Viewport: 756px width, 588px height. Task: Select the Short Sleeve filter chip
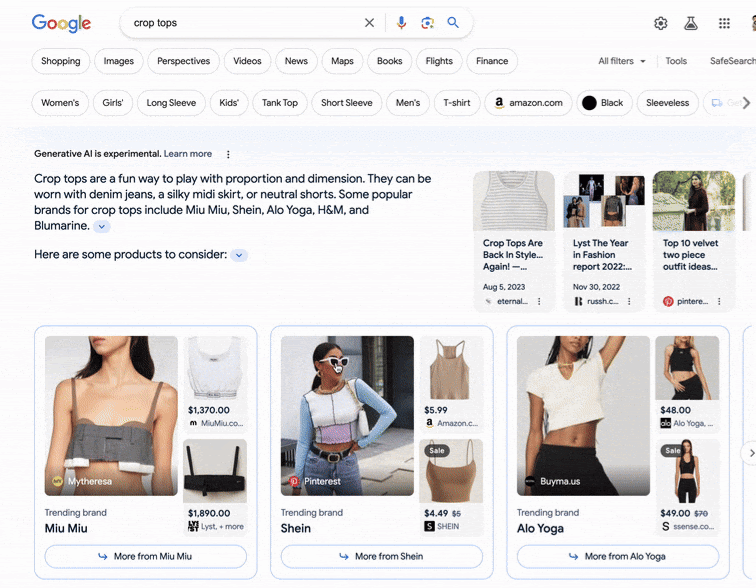point(347,103)
